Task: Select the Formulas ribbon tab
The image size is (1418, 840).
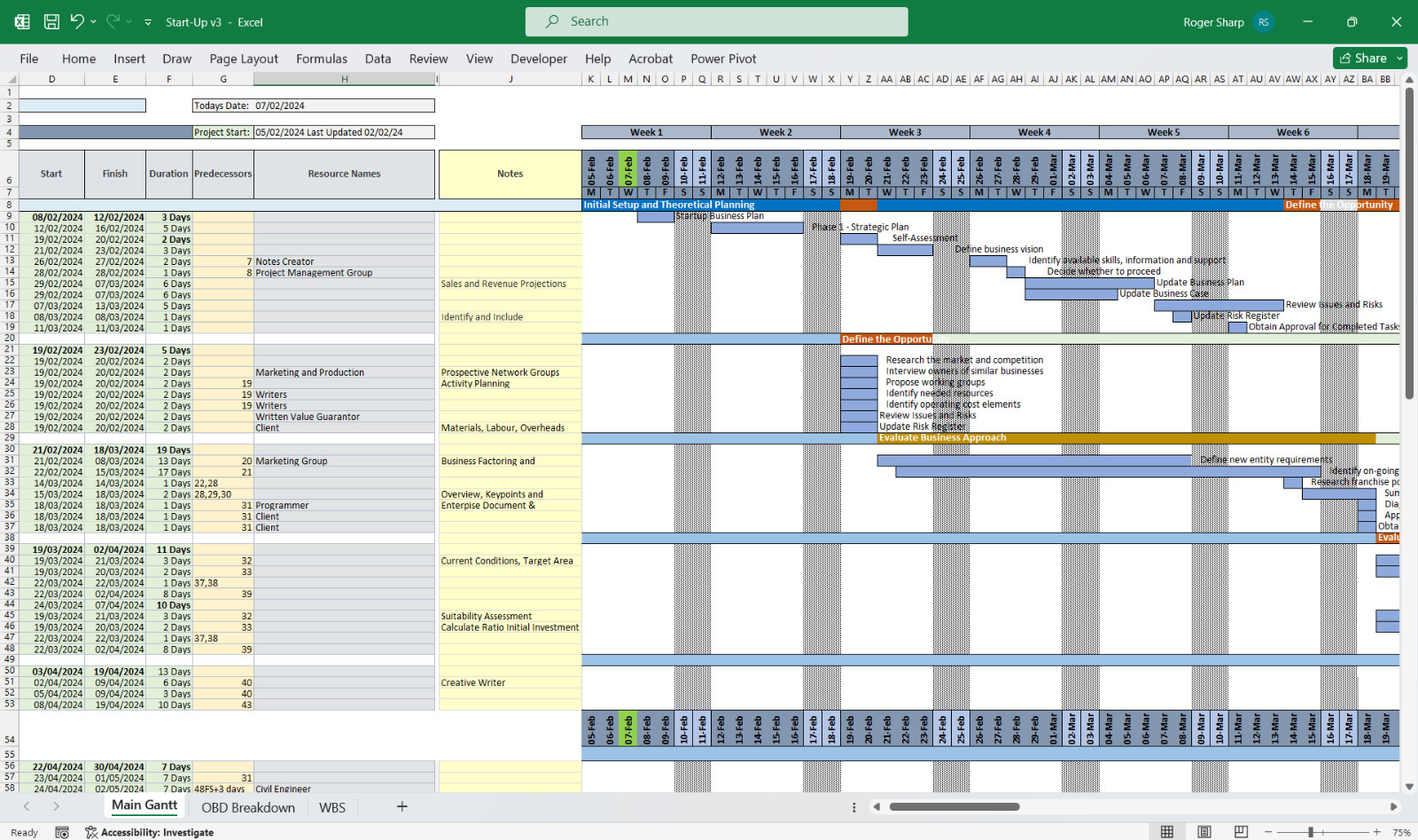Action: coord(322,58)
